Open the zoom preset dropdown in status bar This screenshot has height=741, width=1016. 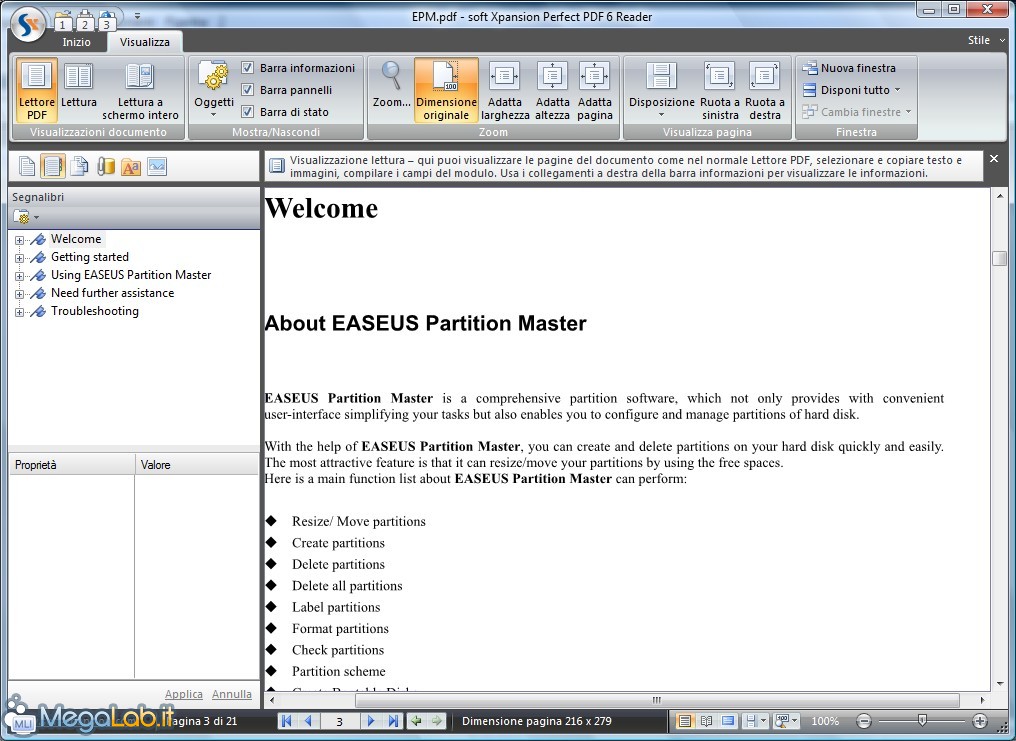(x=787, y=720)
